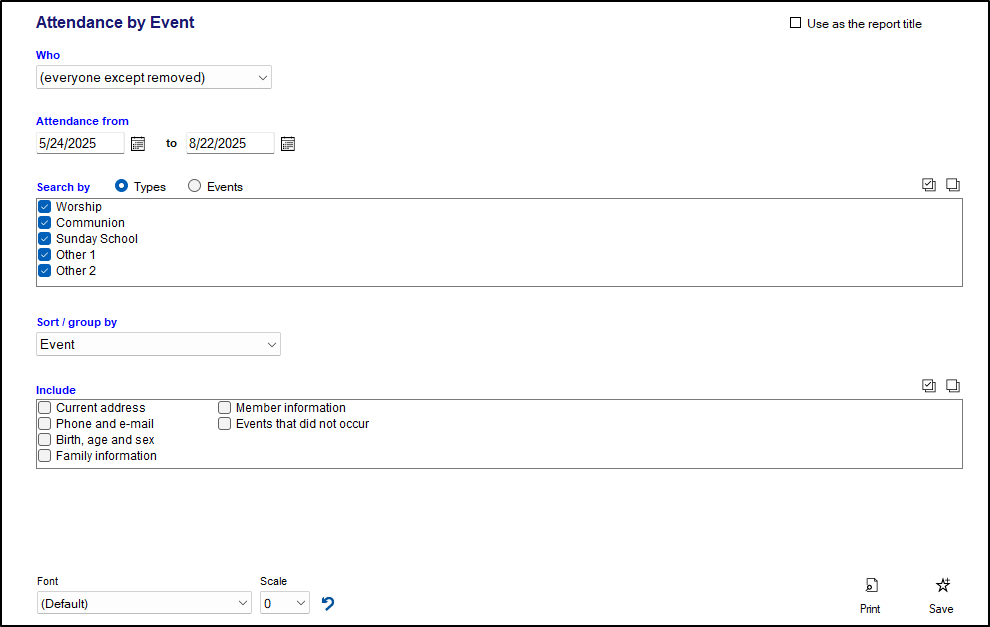This screenshot has height=627, width=990.
Task: Check all items in Search by list
Action: coord(929,185)
